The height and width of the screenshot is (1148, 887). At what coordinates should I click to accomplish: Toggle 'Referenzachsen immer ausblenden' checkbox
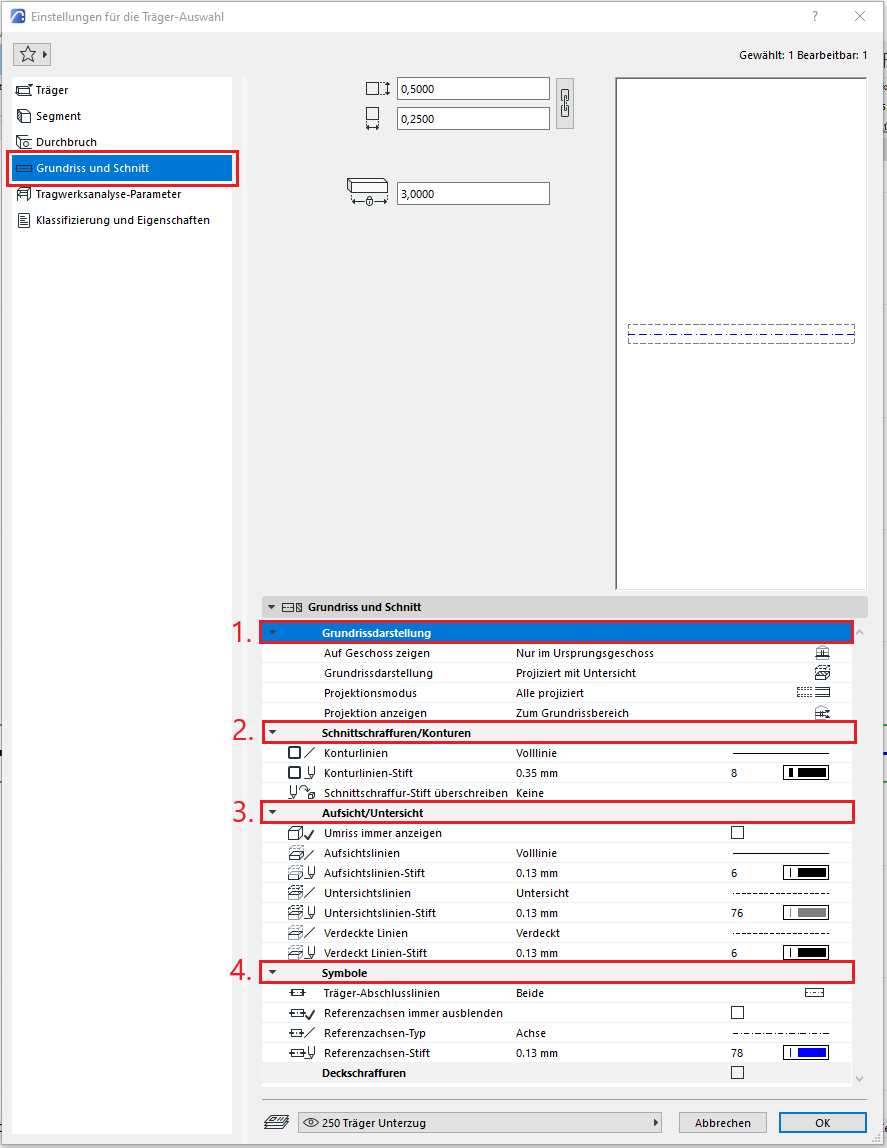738,1013
